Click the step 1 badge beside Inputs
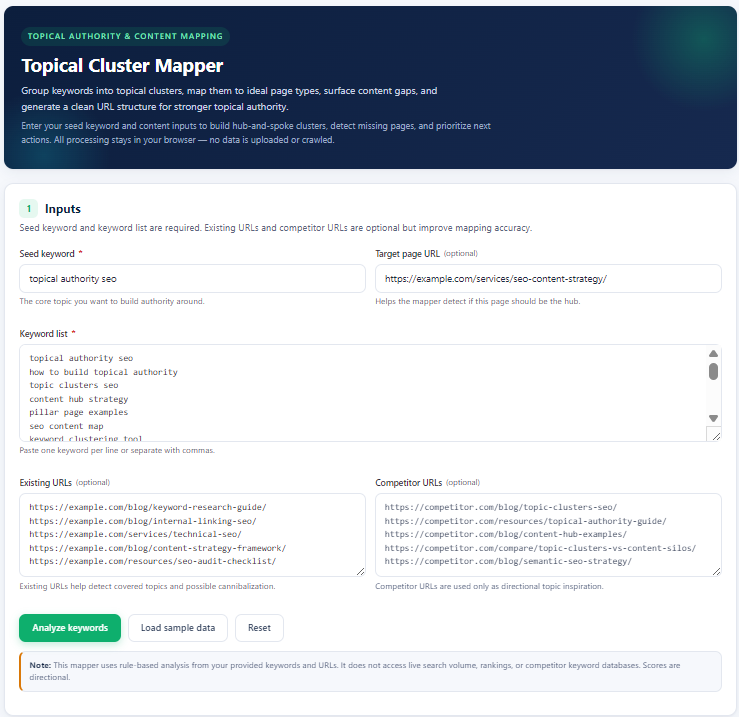 [28, 208]
